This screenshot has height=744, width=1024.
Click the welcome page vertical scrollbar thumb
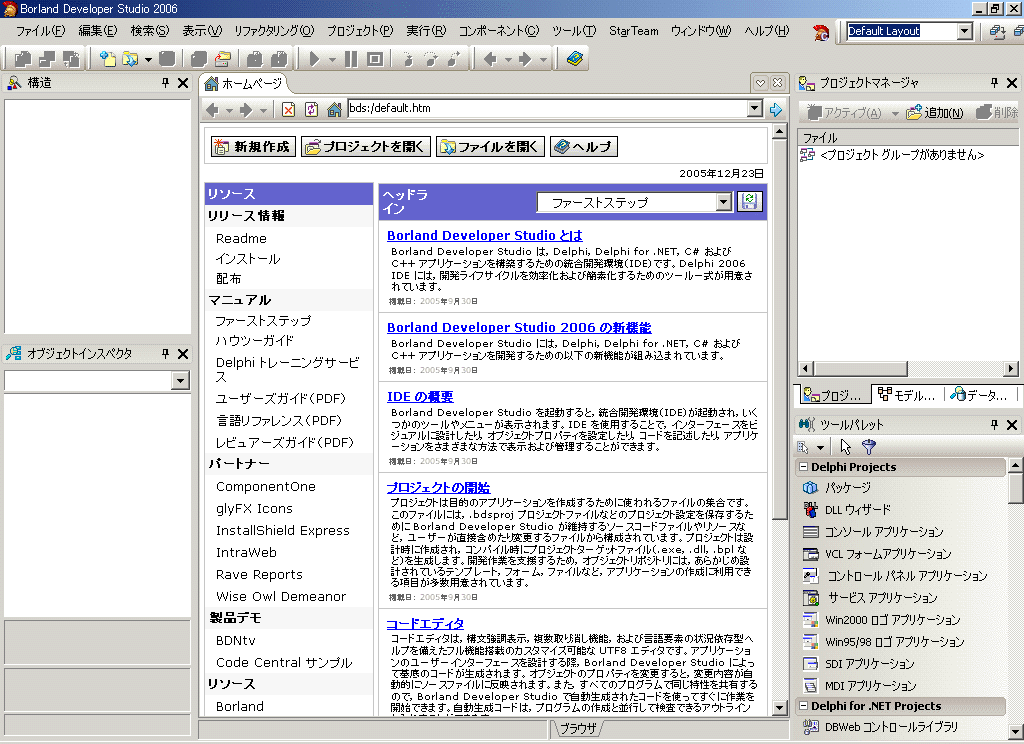[779, 329]
